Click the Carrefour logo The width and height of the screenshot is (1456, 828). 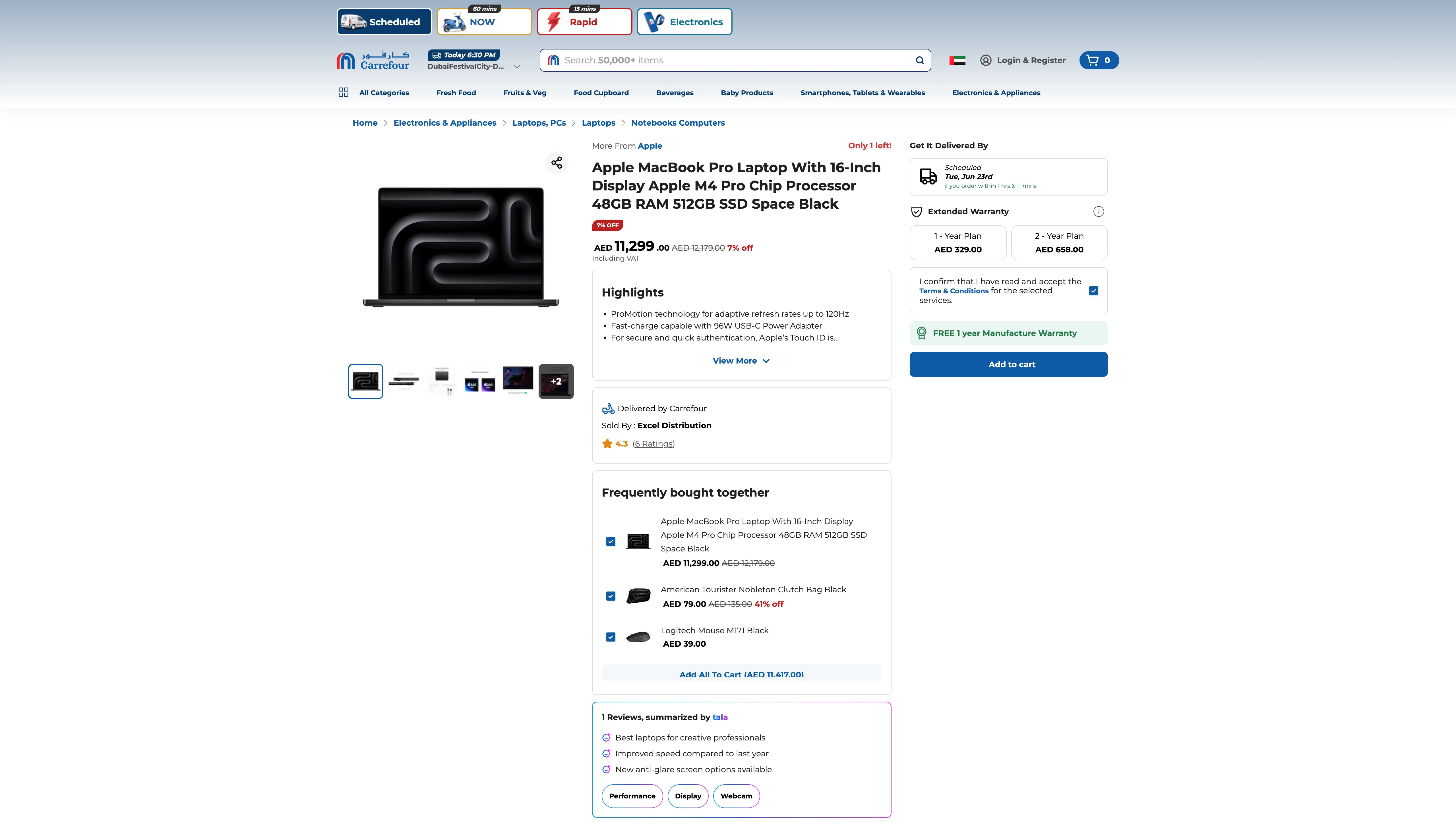pos(373,60)
